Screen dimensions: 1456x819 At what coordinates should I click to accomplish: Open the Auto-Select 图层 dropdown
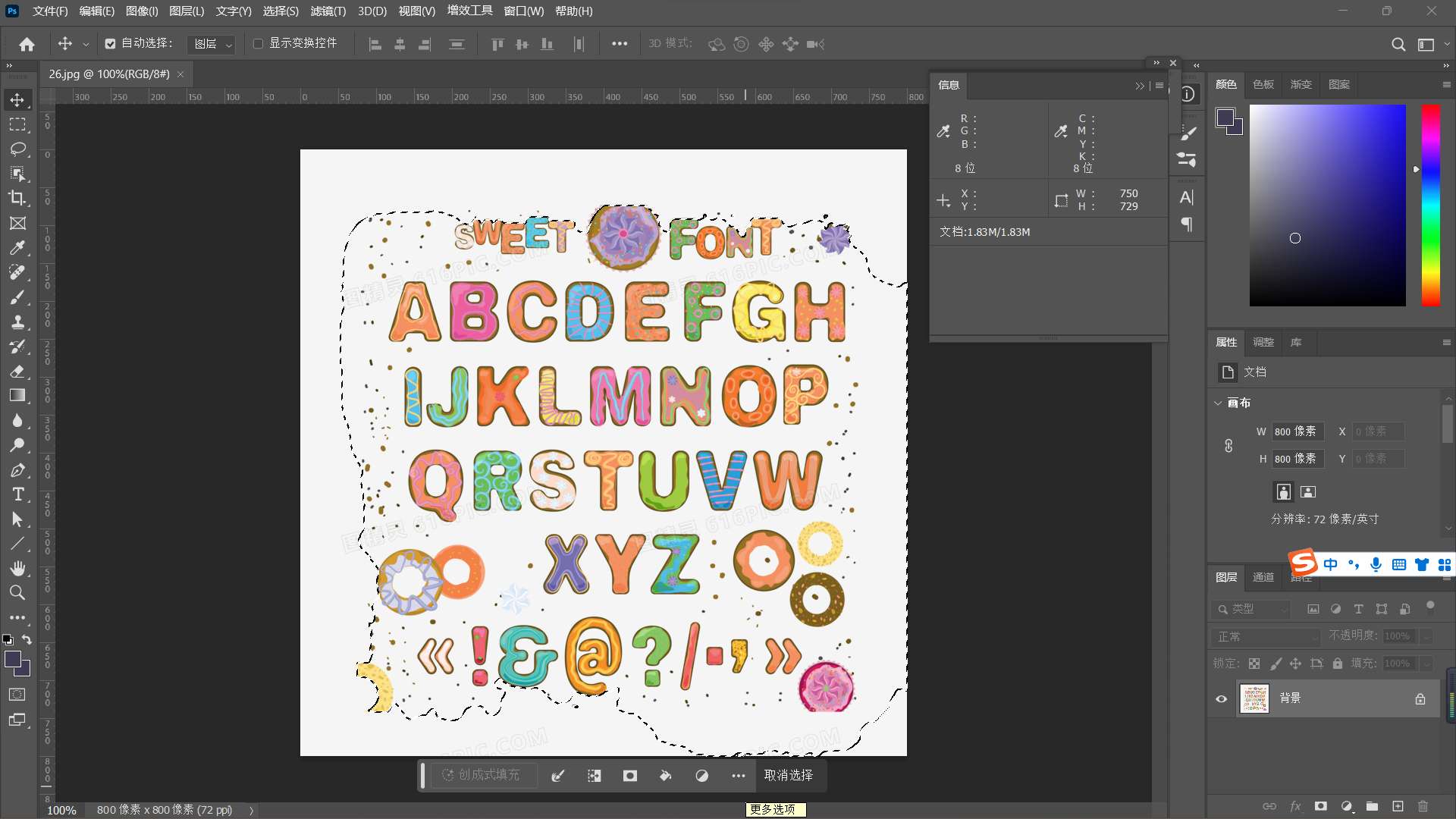211,44
